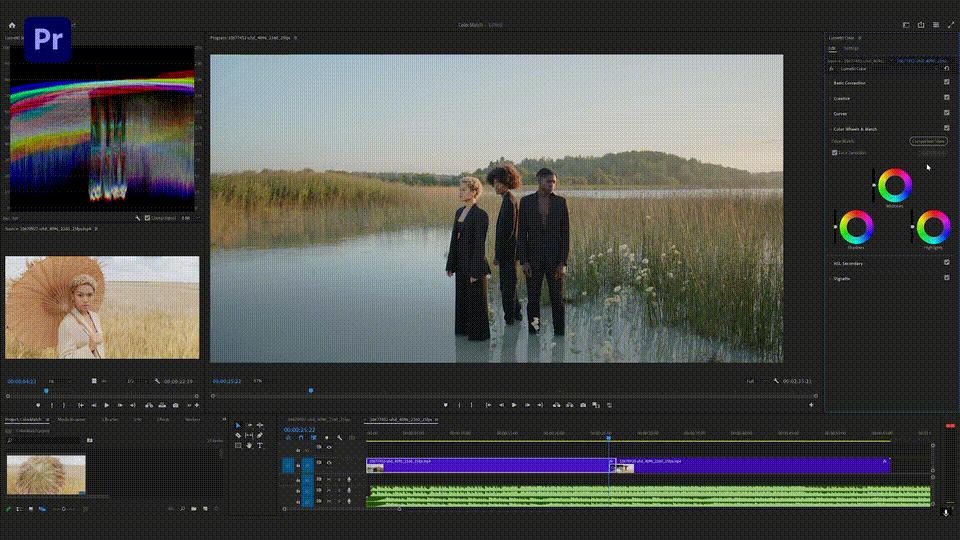
Task: Click the Reset effect icon in Lumetri Color
Action: coord(946,68)
